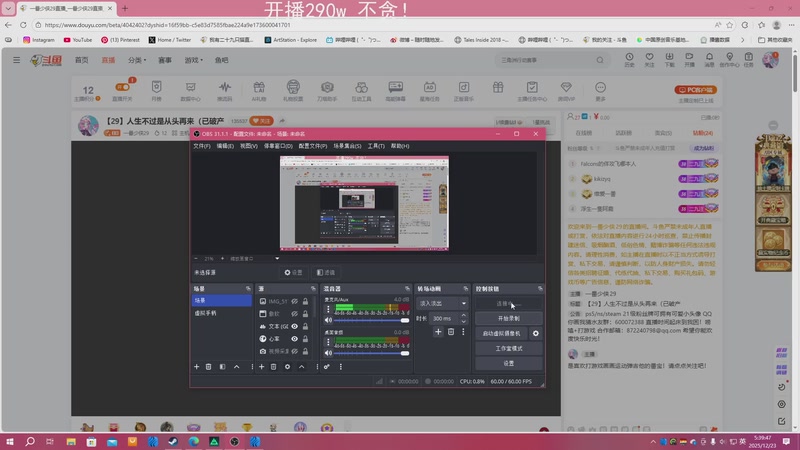800x450 pixels.
Task: Share the stream with arrow icon
Action: [282, 121]
